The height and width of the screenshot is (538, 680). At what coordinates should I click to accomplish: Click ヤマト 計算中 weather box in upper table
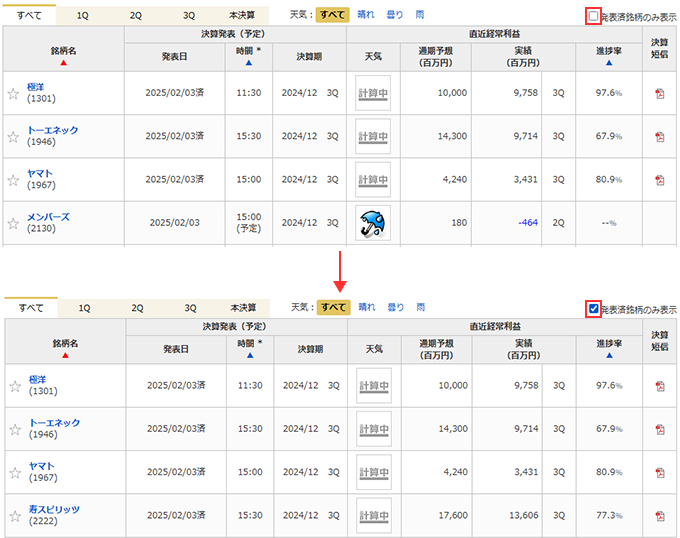(373, 180)
